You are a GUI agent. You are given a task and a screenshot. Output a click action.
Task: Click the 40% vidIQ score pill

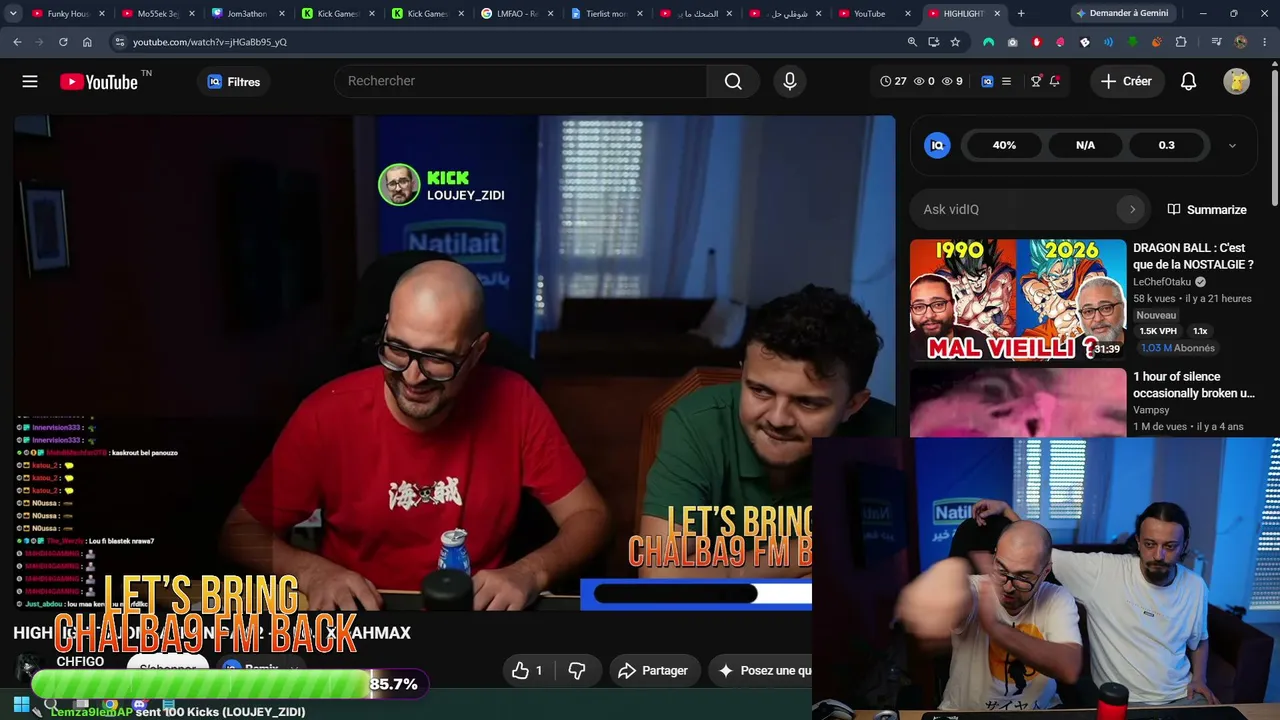pyautogui.click(x=1004, y=145)
